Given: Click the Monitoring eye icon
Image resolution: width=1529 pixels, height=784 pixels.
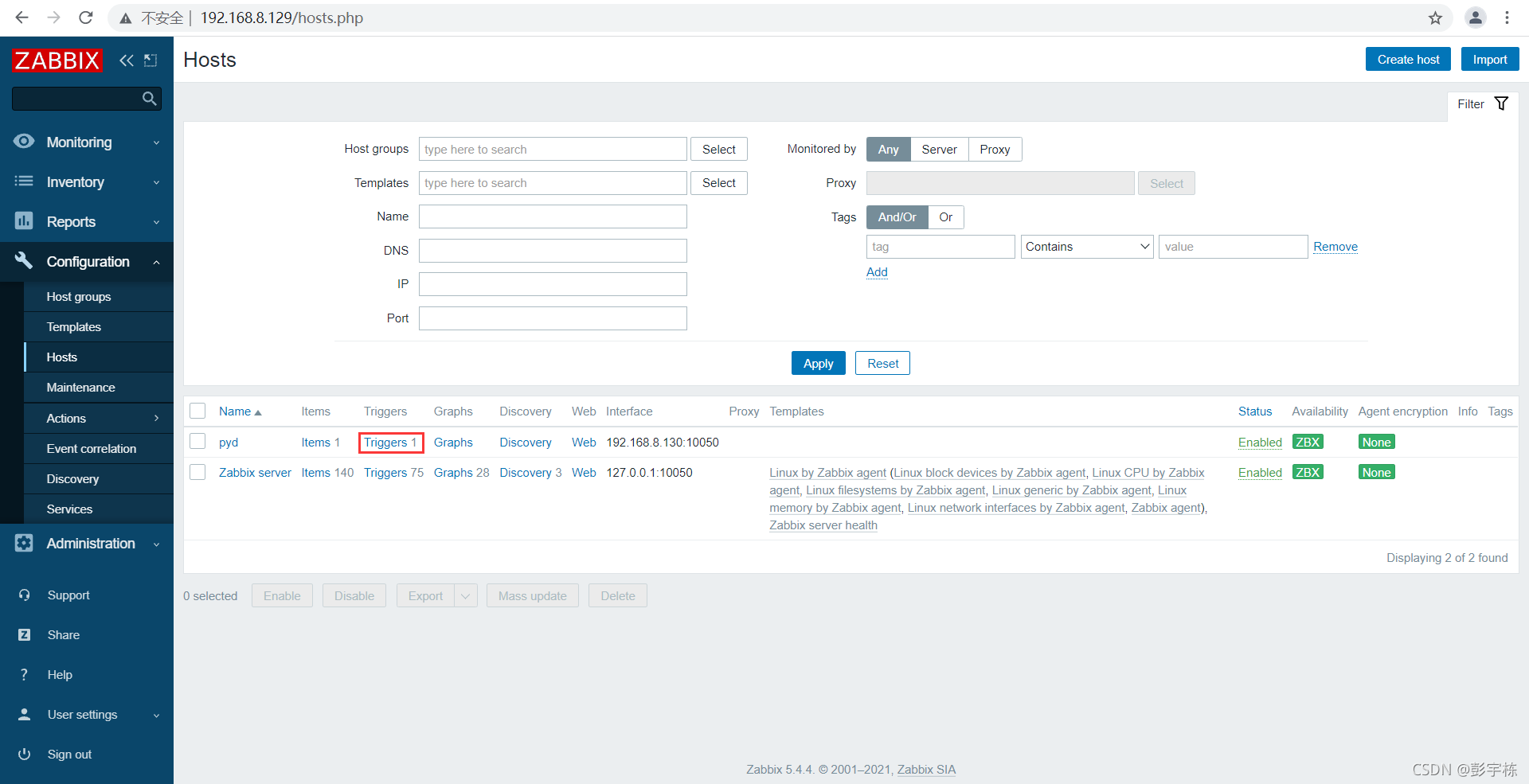Looking at the screenshot, I should coord(24,142).
